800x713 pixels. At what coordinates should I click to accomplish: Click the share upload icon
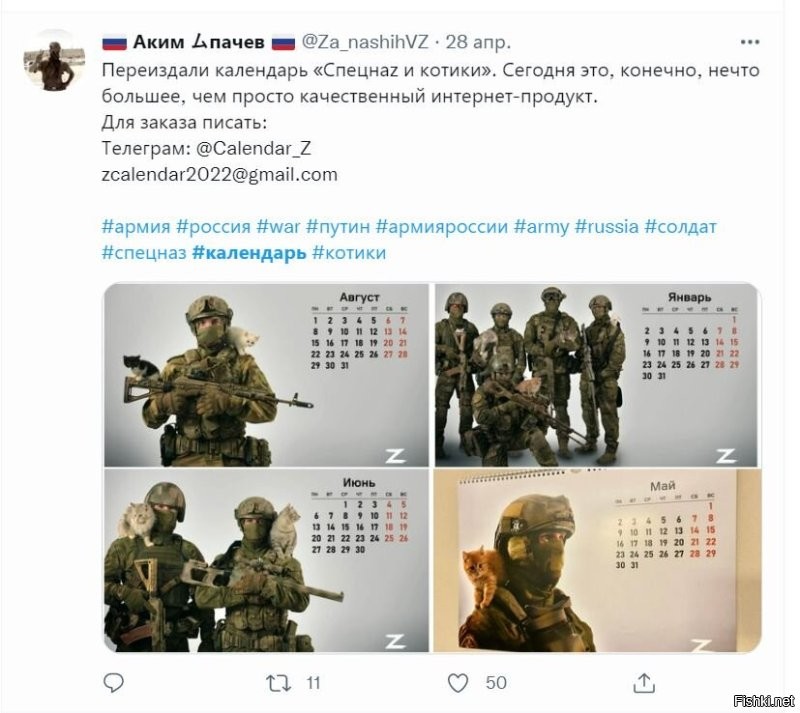(644, 682)
